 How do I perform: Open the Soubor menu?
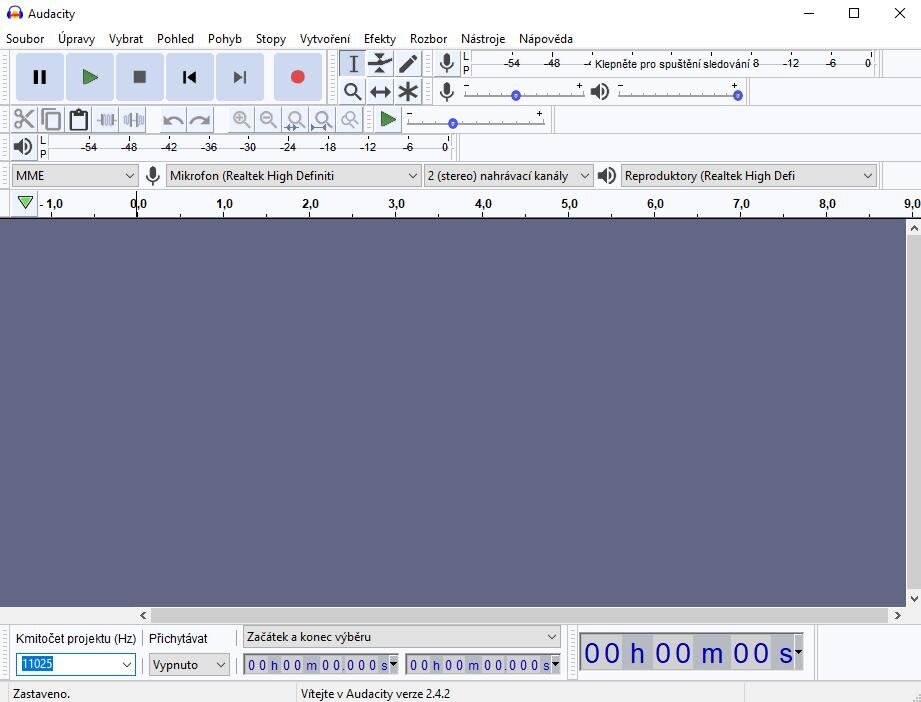coord(25,39)
